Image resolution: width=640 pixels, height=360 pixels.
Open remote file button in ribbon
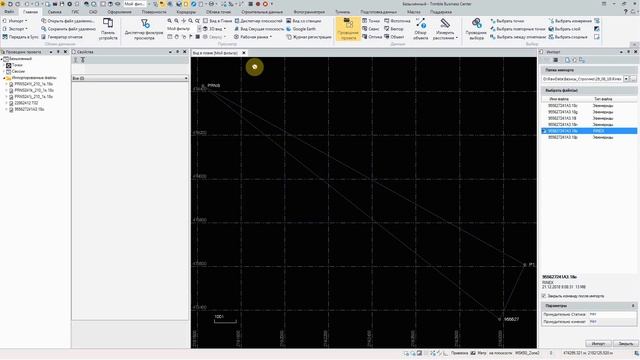68,21
